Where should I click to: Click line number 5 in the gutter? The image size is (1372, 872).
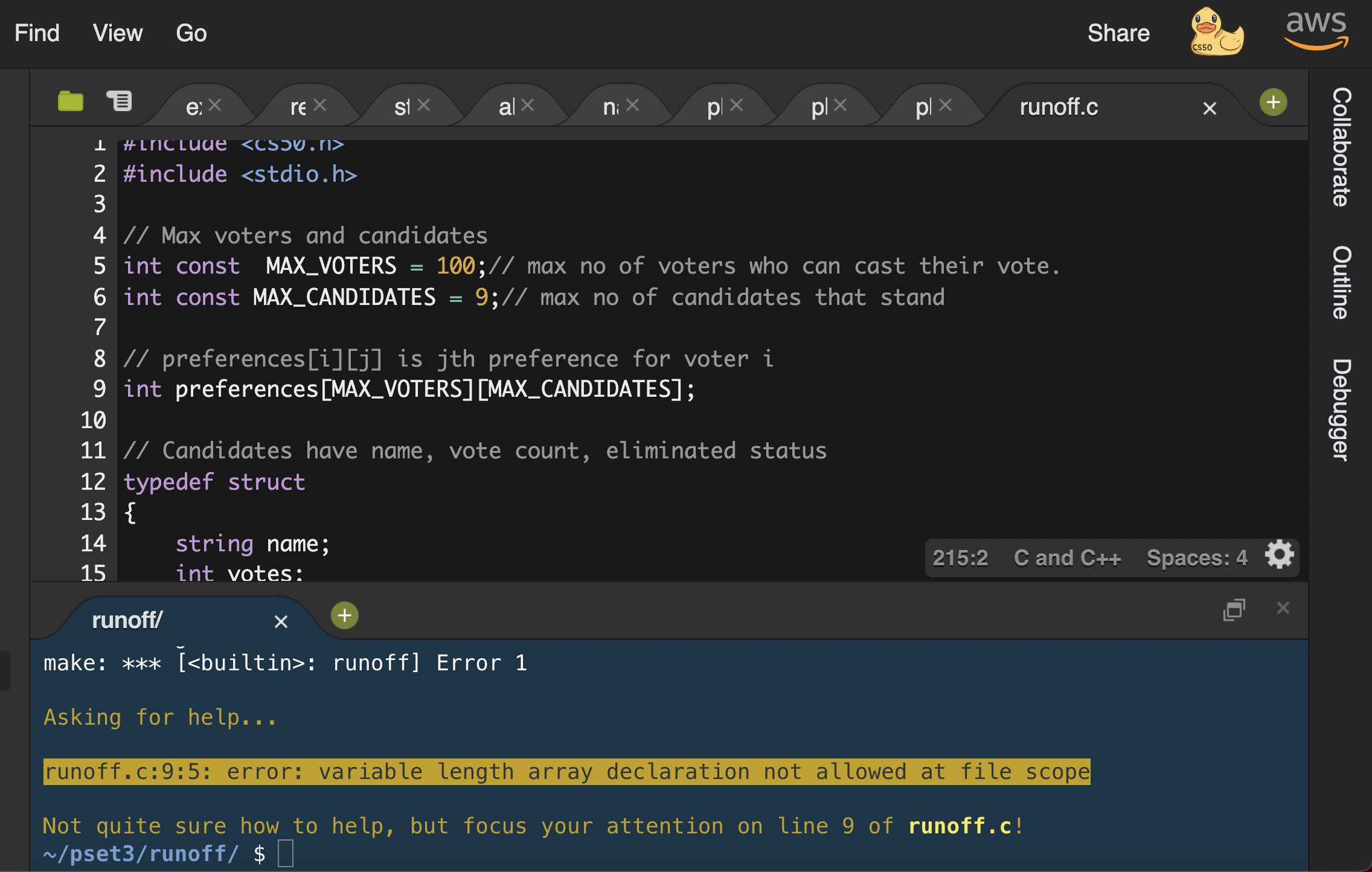point(100,266)
